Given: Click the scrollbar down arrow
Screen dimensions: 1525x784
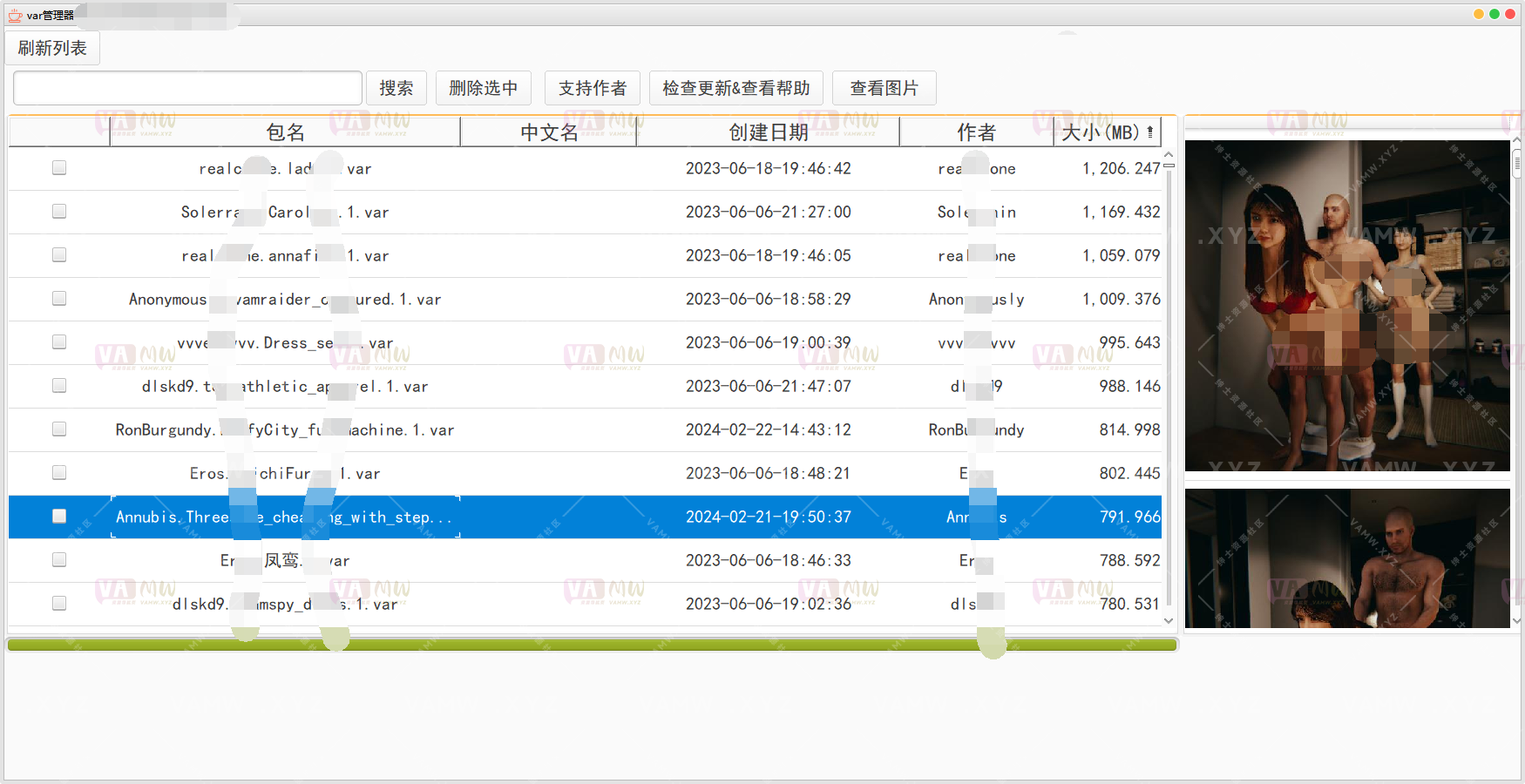Looking at the screenshot, I should (1169, 622).
